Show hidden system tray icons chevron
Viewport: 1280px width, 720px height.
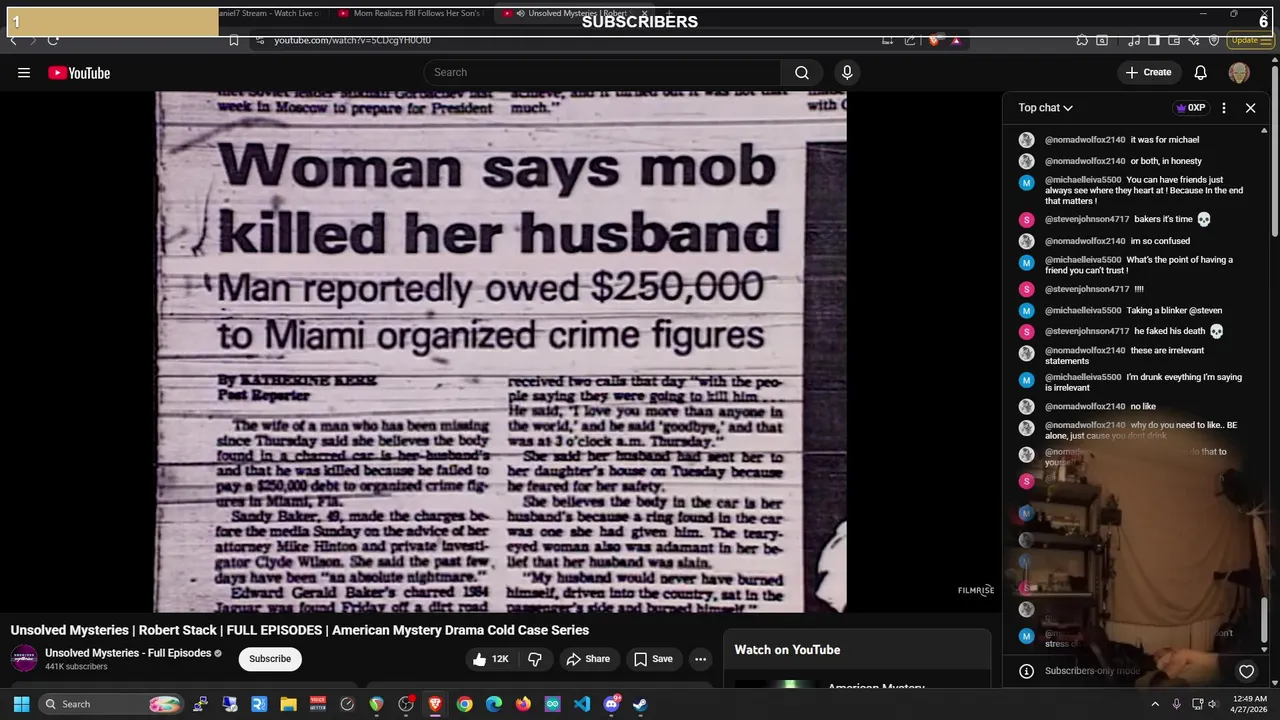click(1155, 704)
